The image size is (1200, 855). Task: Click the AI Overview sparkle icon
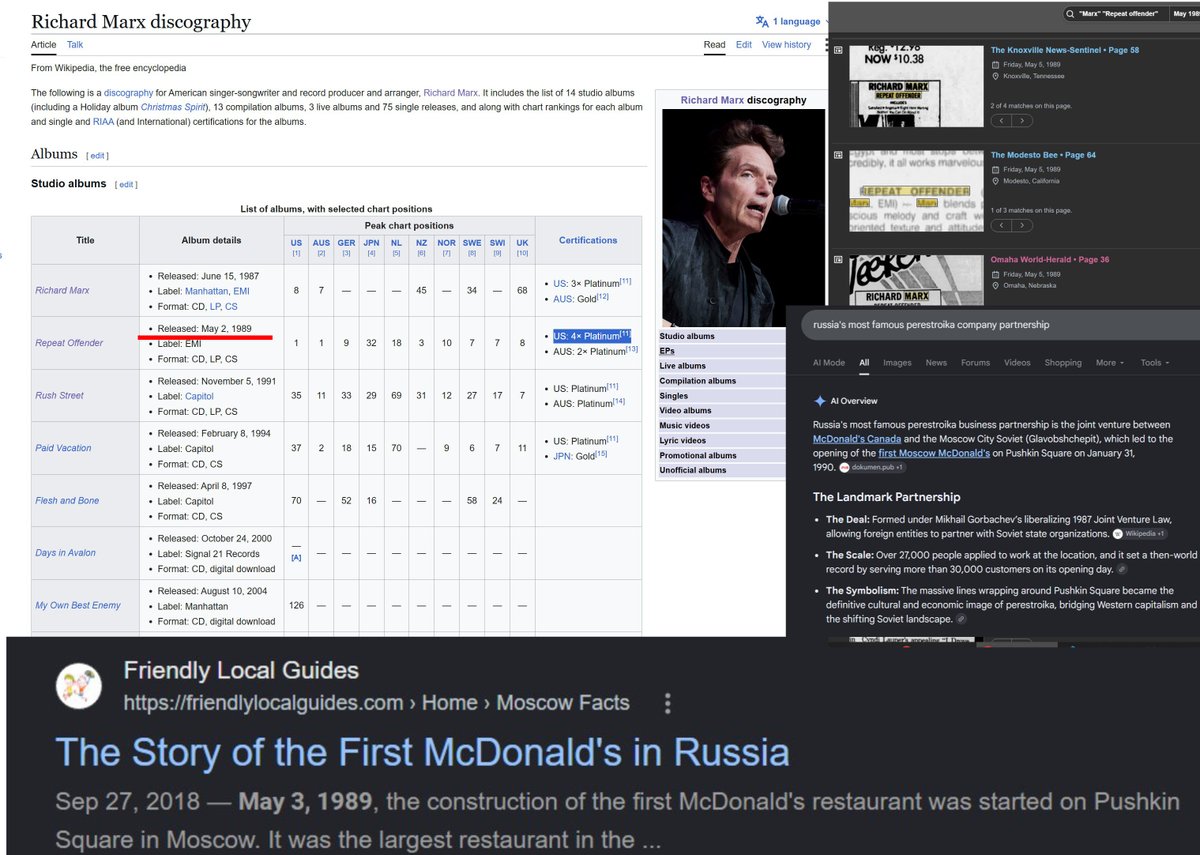pos(820,401)
